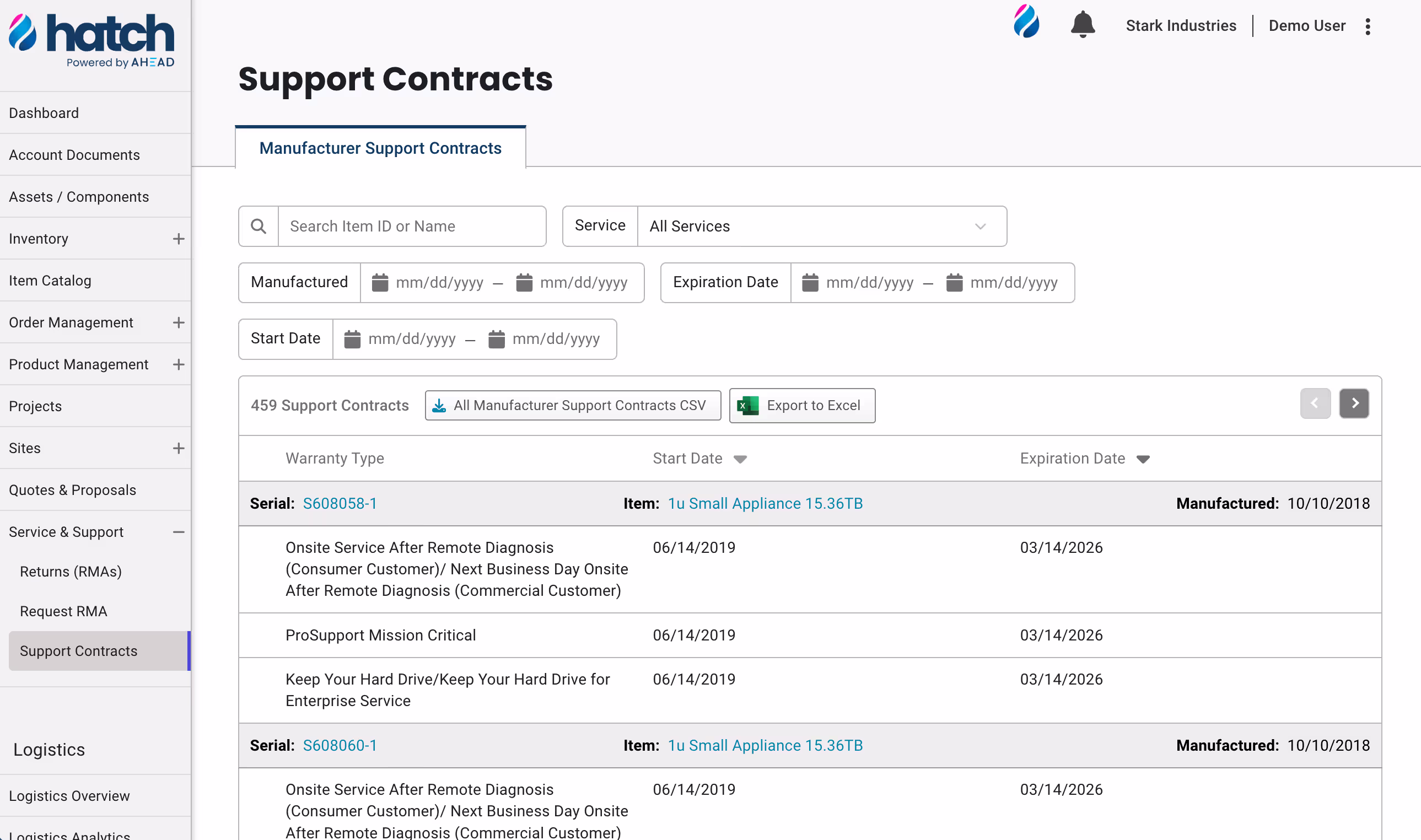The image size is (1421, 840).
Task: Collapse the Service & Support section
Action: (x=178, y=532)
